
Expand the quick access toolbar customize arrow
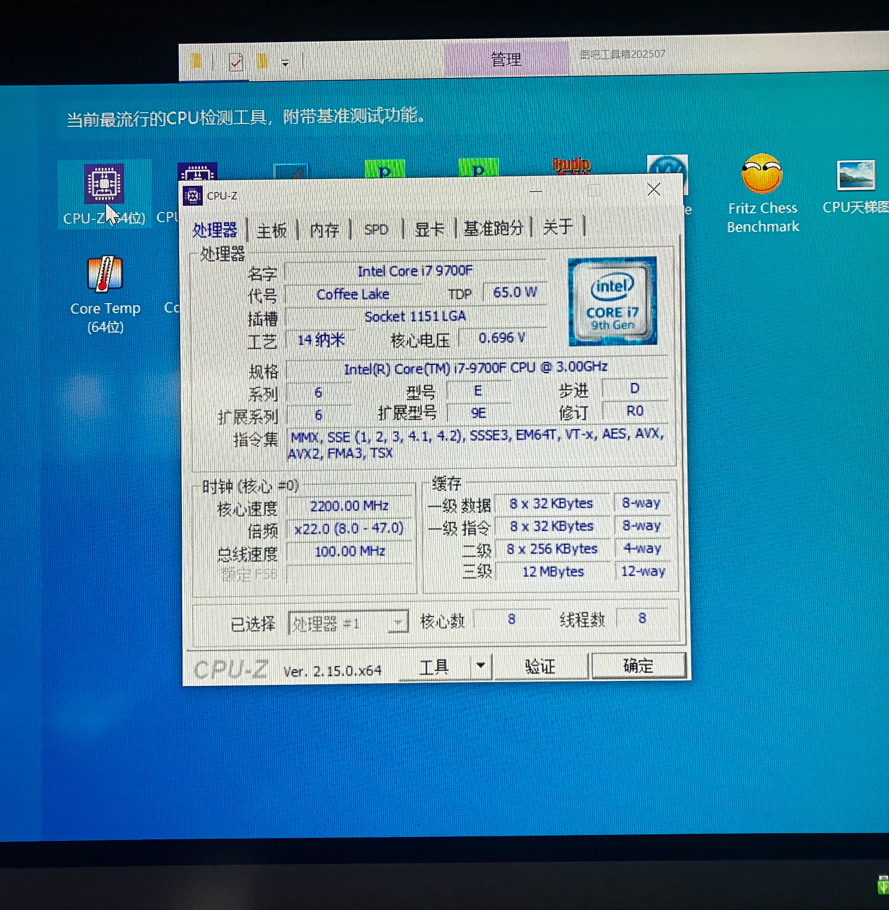(x=285, y=63)
